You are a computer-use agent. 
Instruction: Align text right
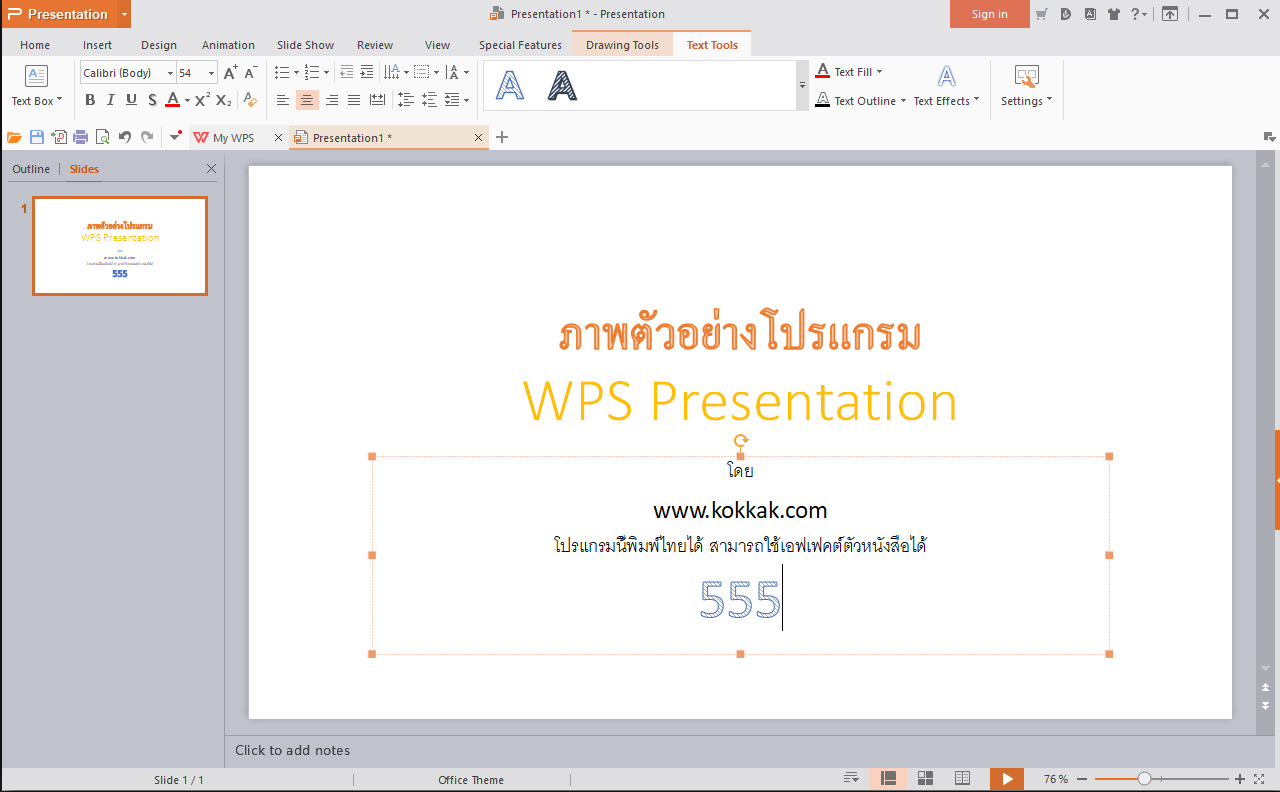coord(331,100)
